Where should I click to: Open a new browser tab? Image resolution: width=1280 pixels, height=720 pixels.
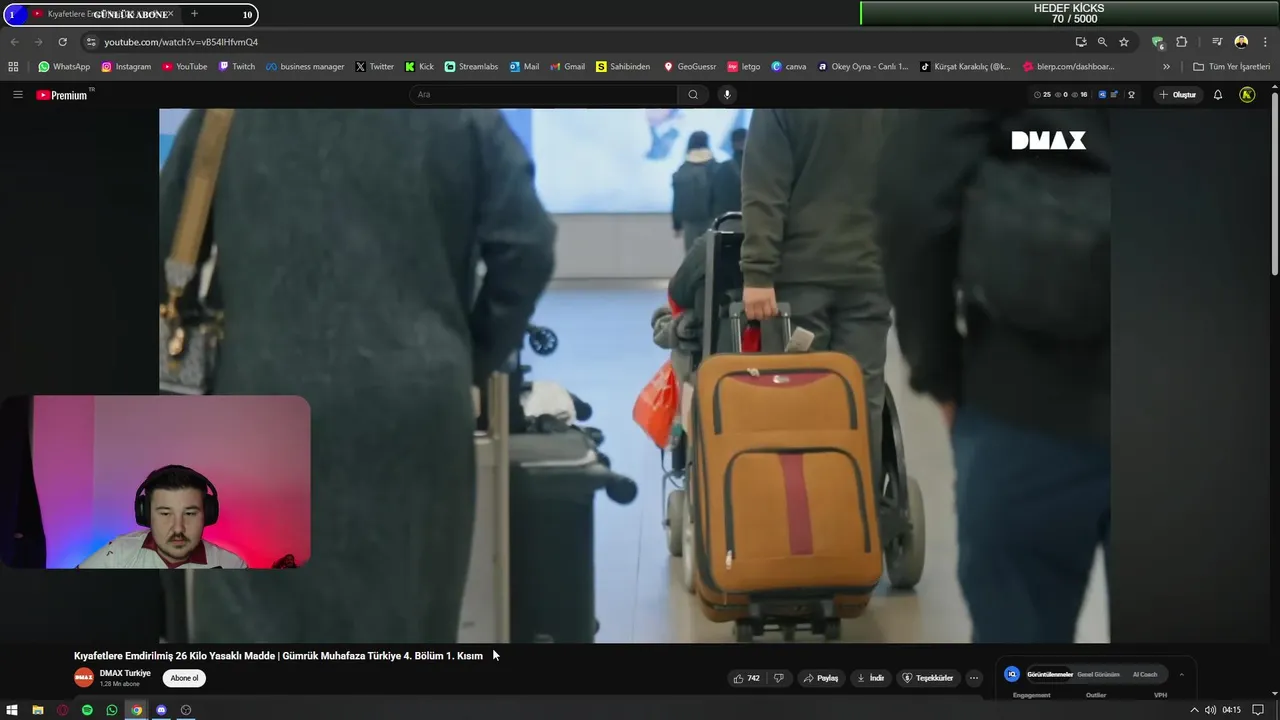click(194, 14)
